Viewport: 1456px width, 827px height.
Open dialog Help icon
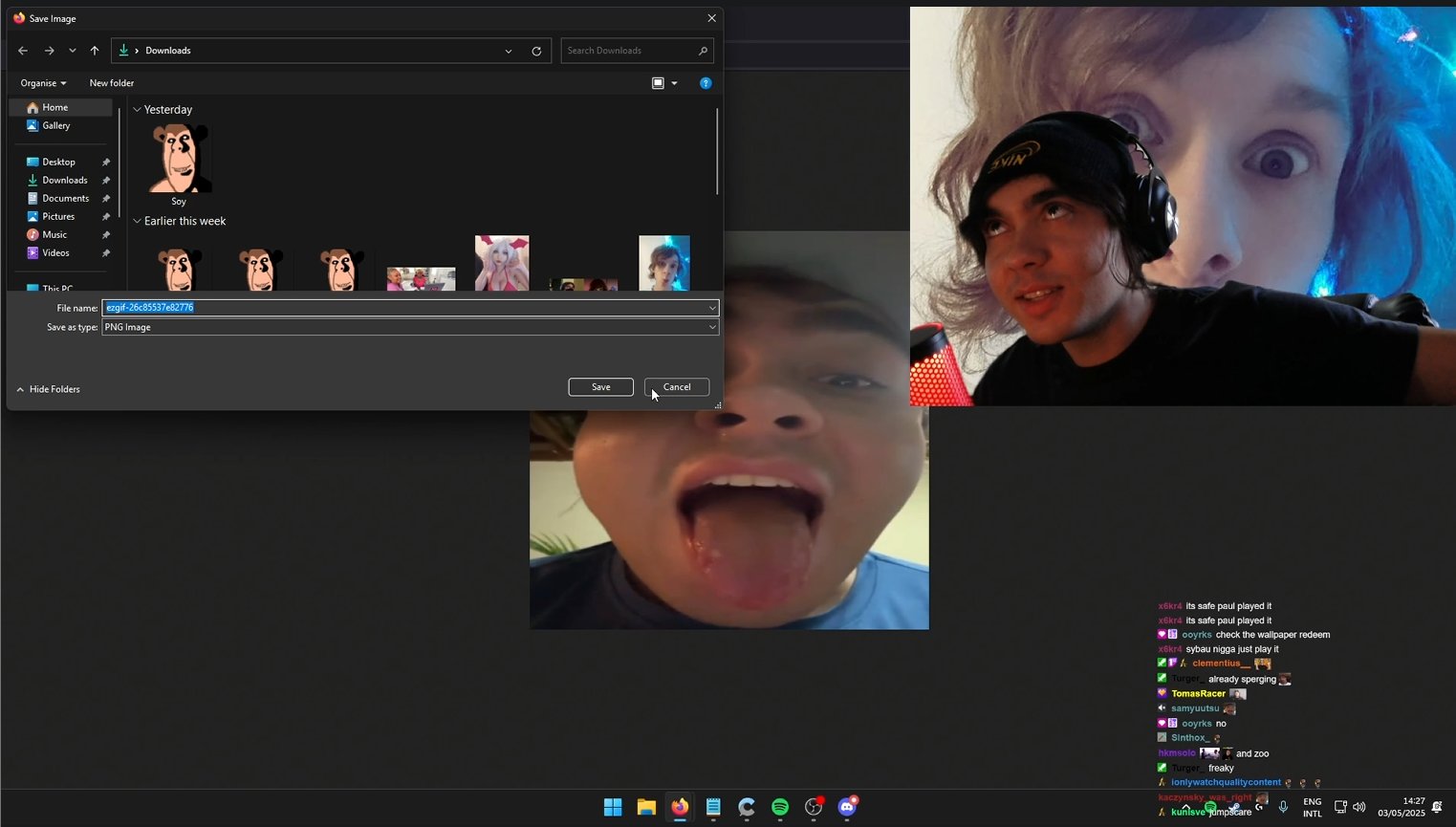[706, 83]
